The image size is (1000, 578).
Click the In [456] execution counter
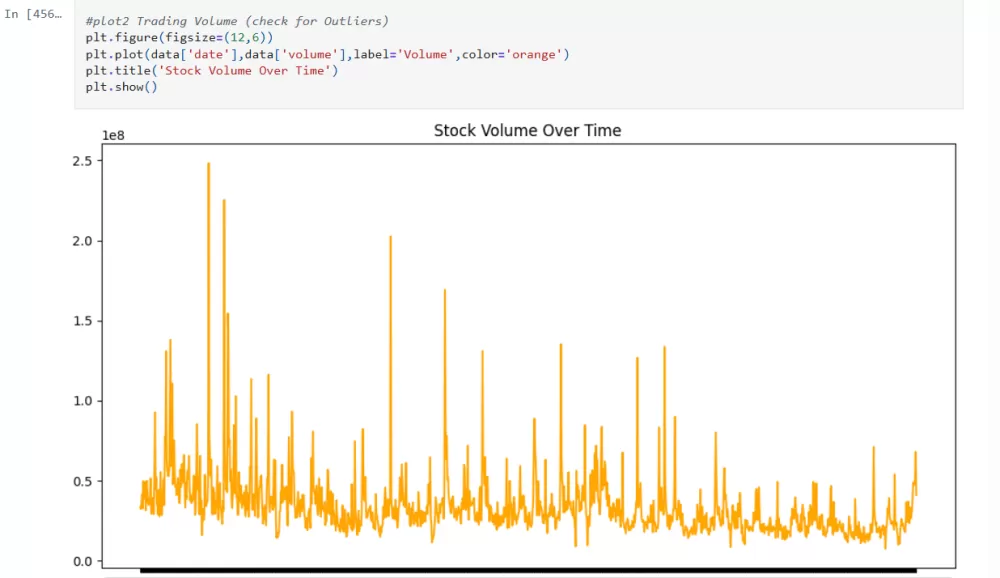[x=33, y=14]
